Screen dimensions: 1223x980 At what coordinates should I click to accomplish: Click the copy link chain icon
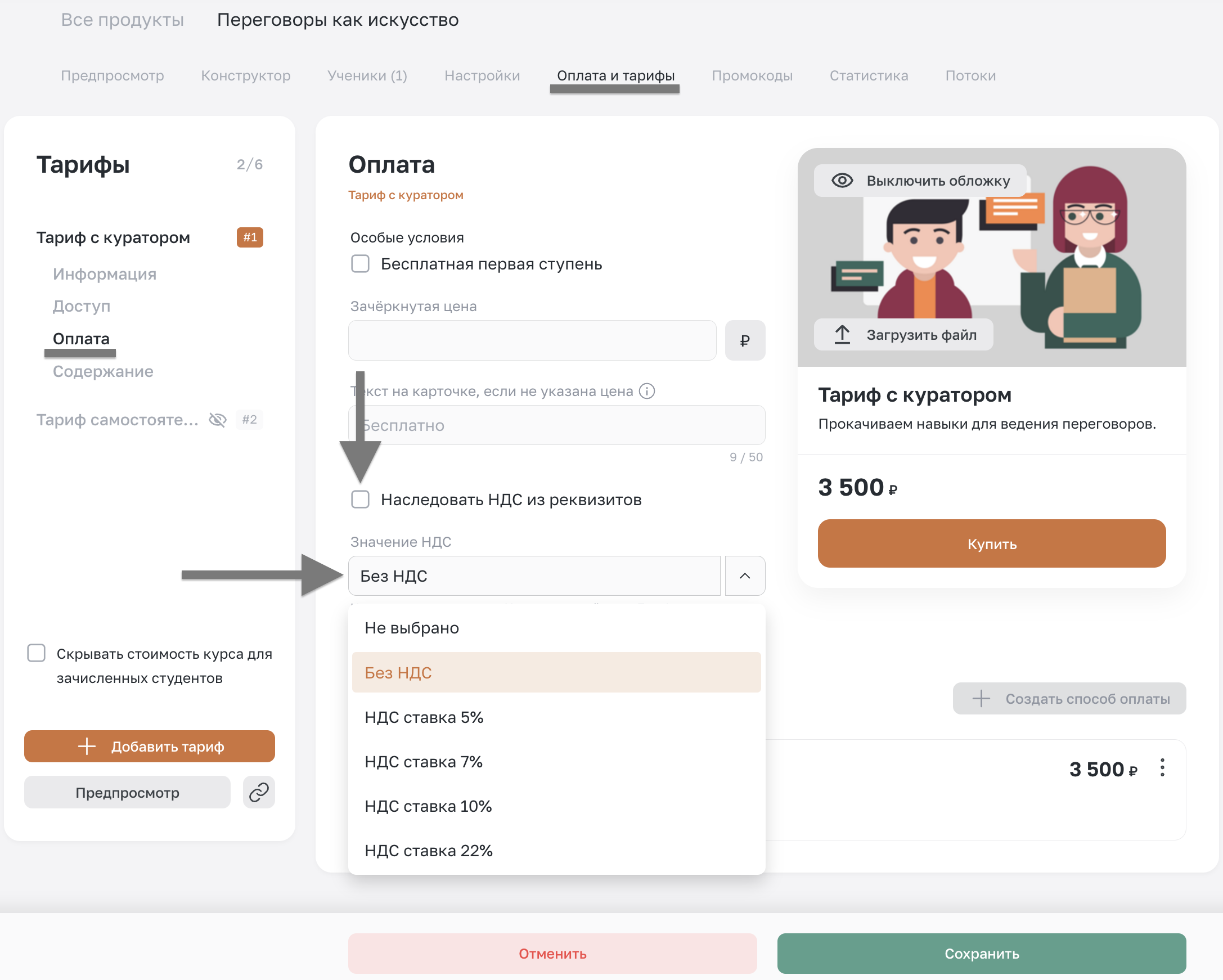point(259,792)
